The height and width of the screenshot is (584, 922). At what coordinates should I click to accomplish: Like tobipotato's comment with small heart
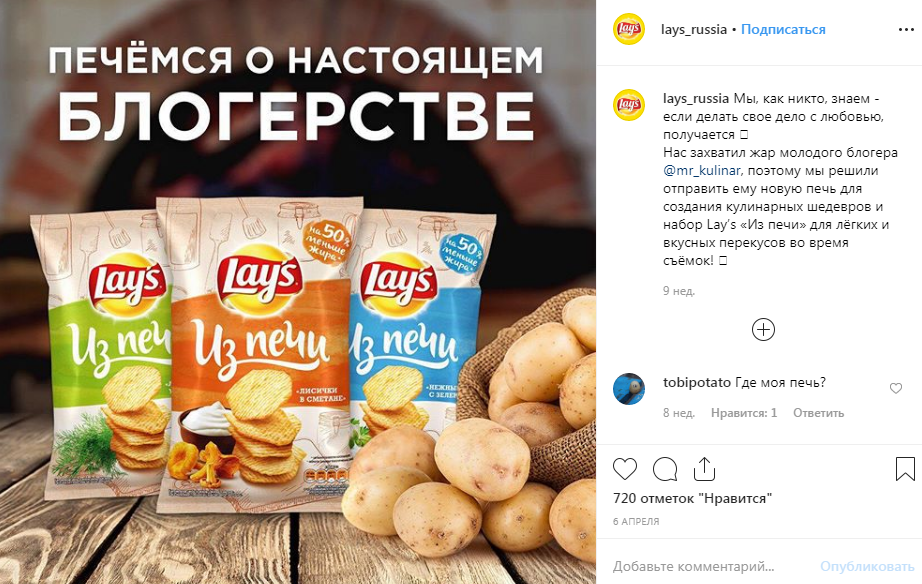pyautogui.click(x=896, y=388)
